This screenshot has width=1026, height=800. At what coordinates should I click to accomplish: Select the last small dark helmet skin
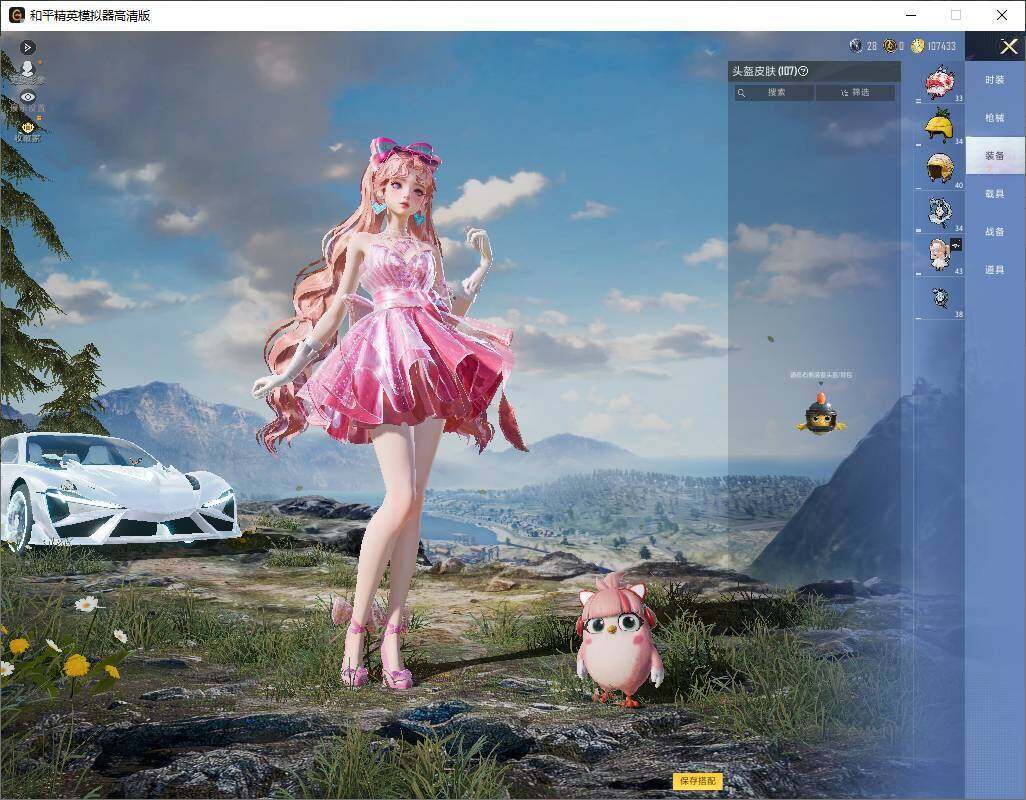(940, 298)
